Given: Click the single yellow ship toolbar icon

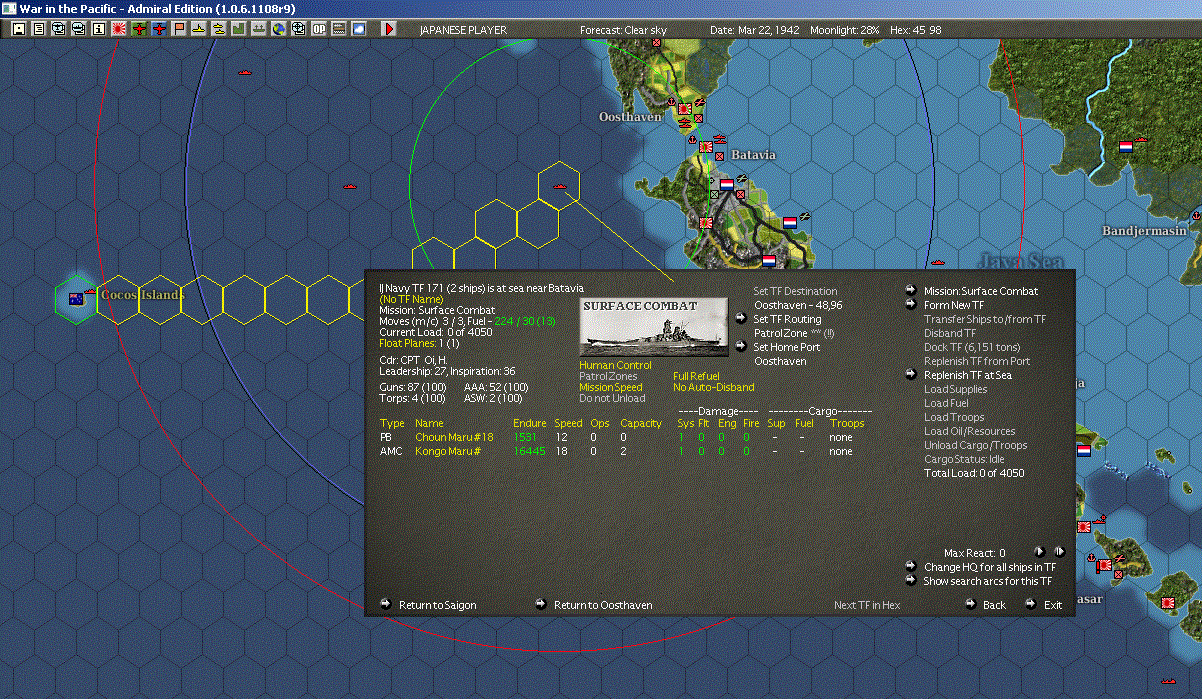Looking at the screenshot, I should (x=200, y=29).
